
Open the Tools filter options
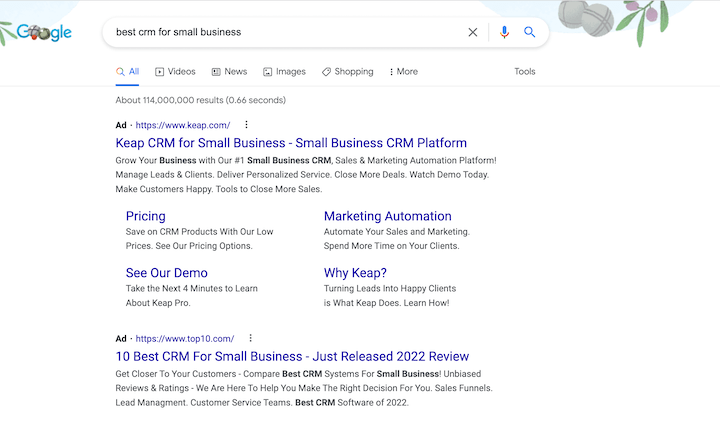(524, 72)
